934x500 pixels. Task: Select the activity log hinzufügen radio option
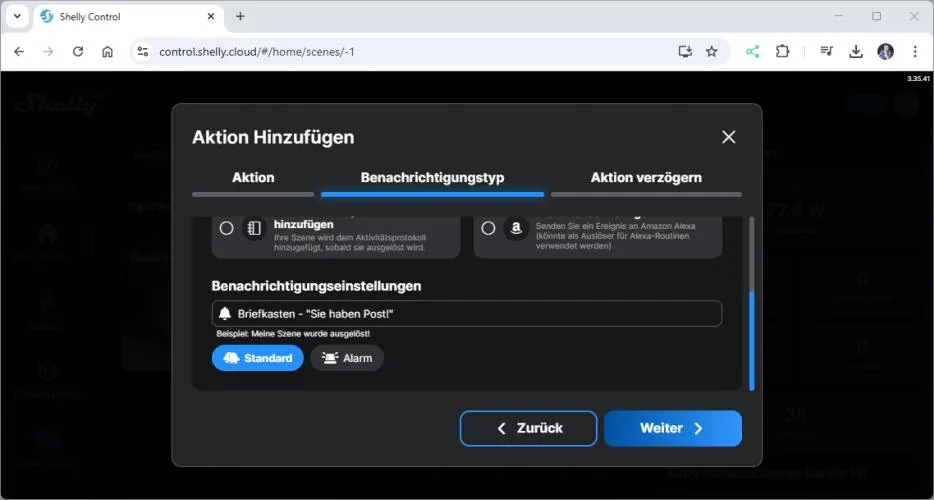pyautogui.click(x=227, y=228)
